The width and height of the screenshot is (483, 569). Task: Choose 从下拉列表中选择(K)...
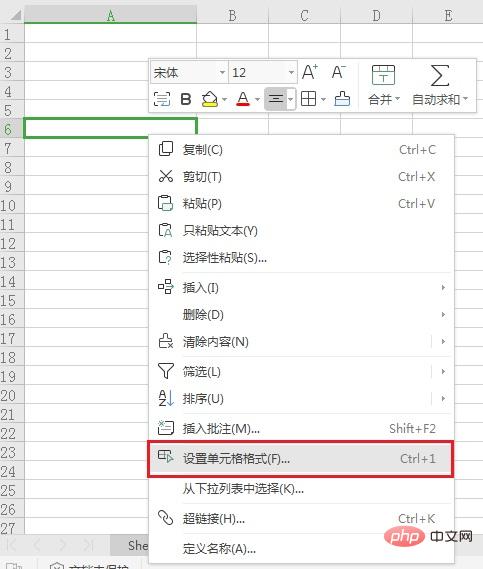tap(301, 489)
